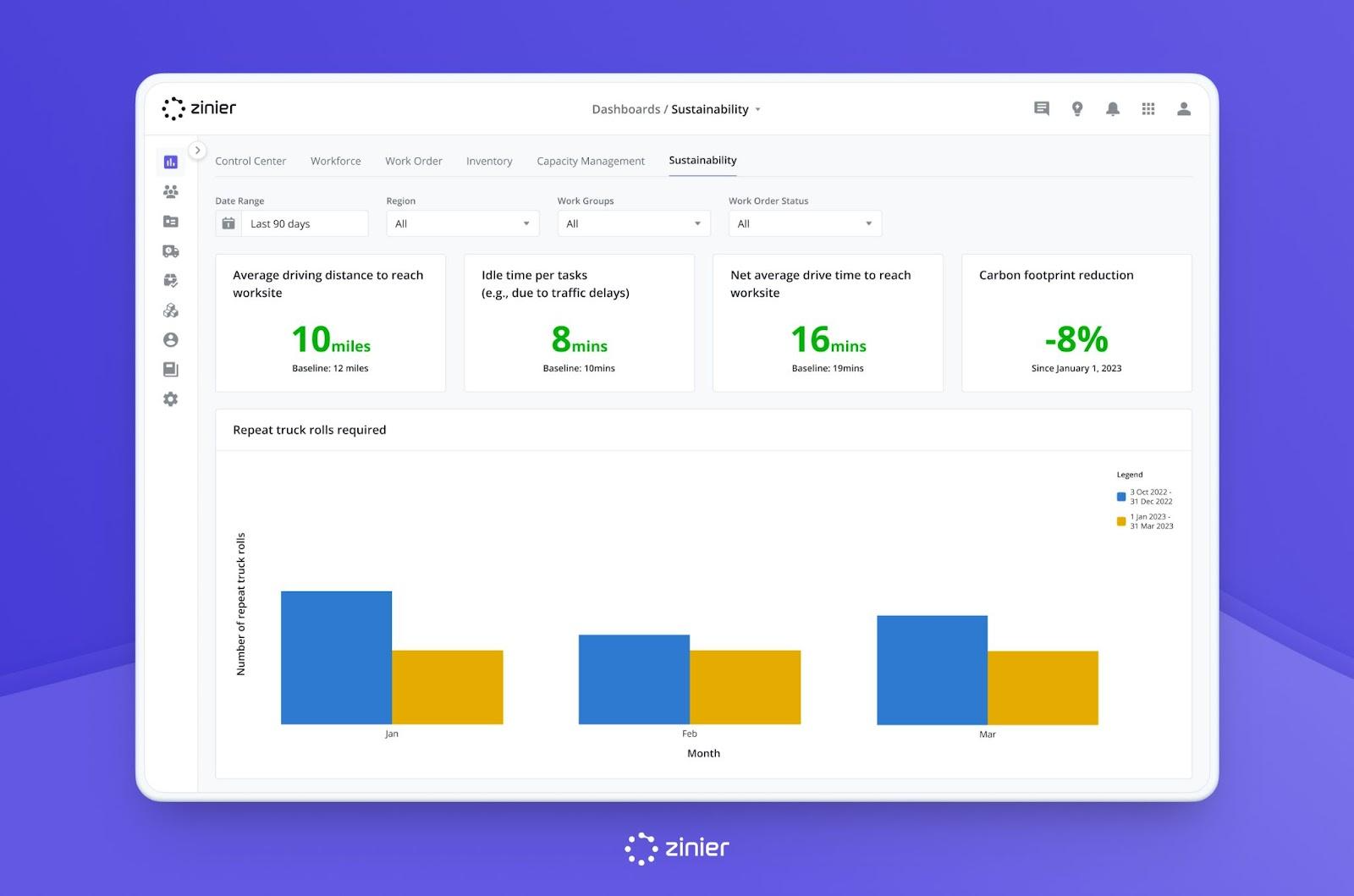Screen dimensions: 1354x896
Task: Click the yellow Jan bar in chart
Action: 448,687
